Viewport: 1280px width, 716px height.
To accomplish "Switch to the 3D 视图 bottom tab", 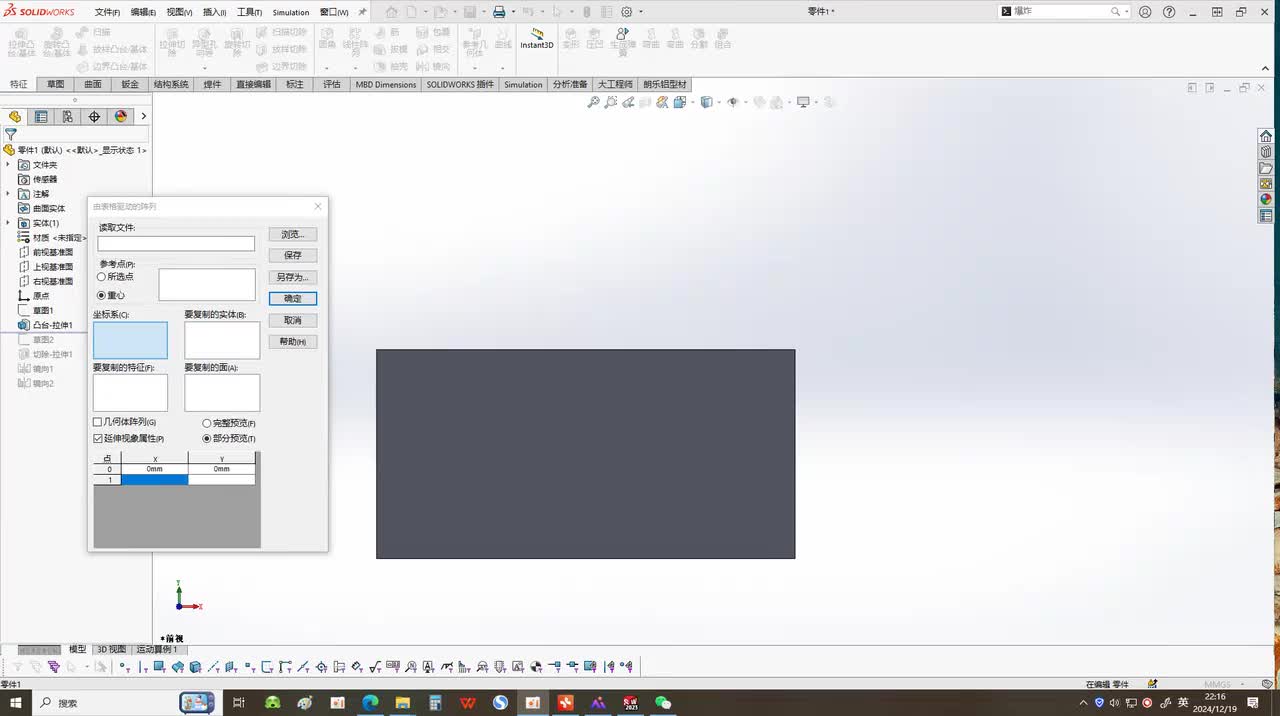I will coord(111,650).
